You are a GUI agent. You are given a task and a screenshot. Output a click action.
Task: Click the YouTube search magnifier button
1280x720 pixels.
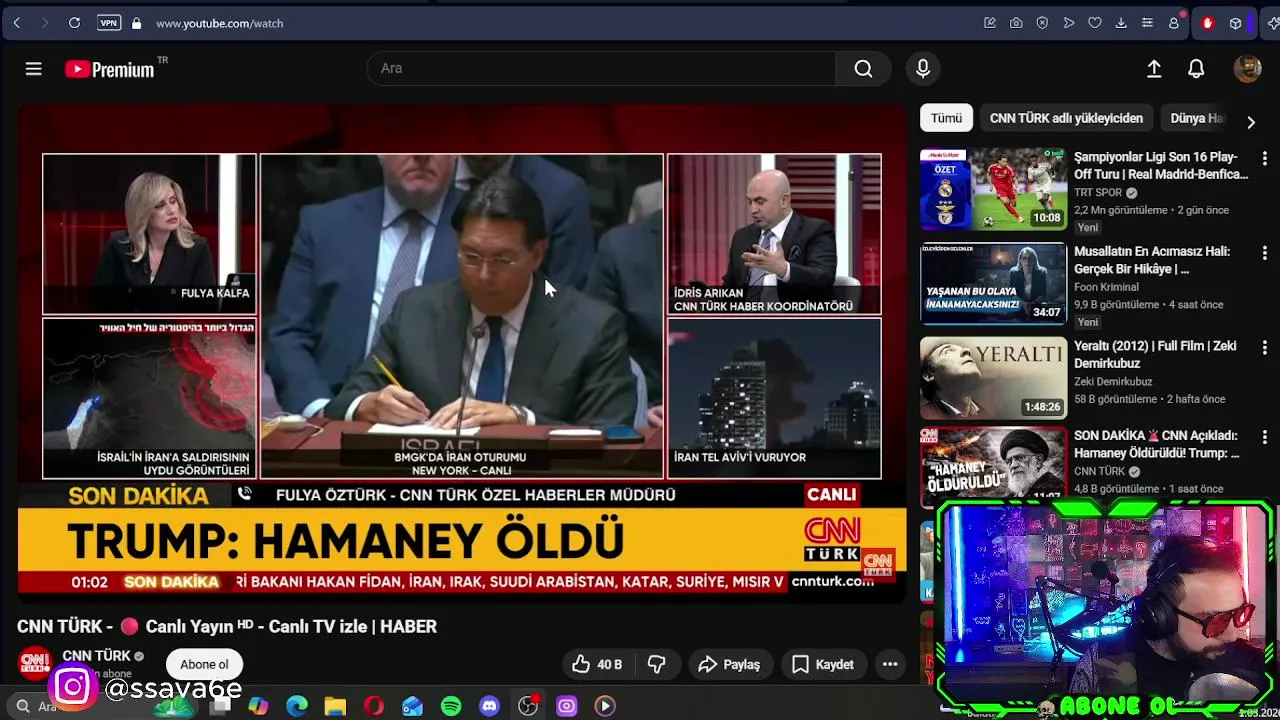click(863, 68)
